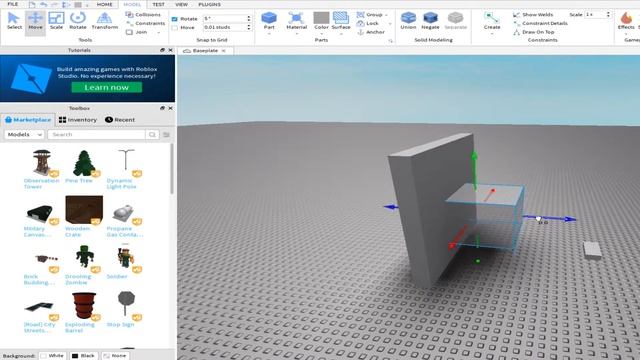
Task: Click the 0.01 studs move field
Action: point(225,27)
